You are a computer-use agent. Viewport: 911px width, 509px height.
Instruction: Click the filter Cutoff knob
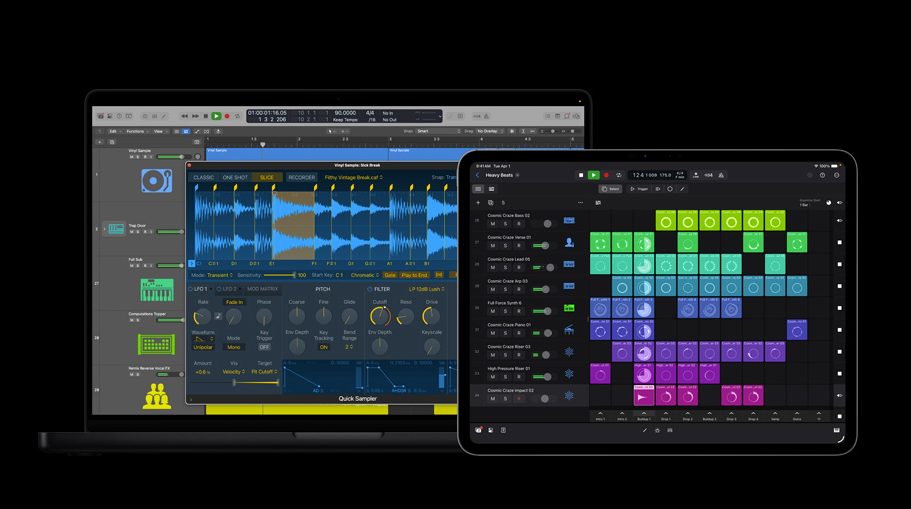[380, 317]
